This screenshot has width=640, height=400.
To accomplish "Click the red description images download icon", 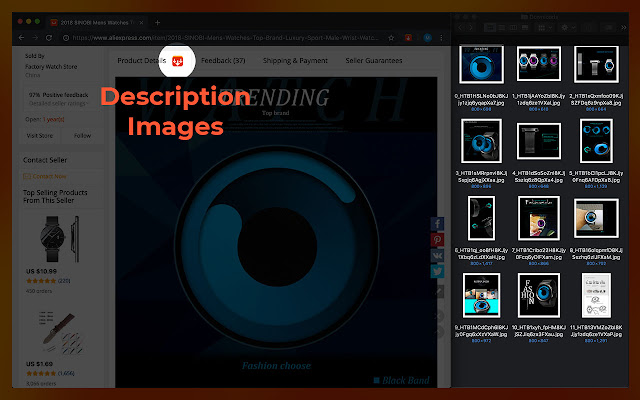I will tap(181, 62).
